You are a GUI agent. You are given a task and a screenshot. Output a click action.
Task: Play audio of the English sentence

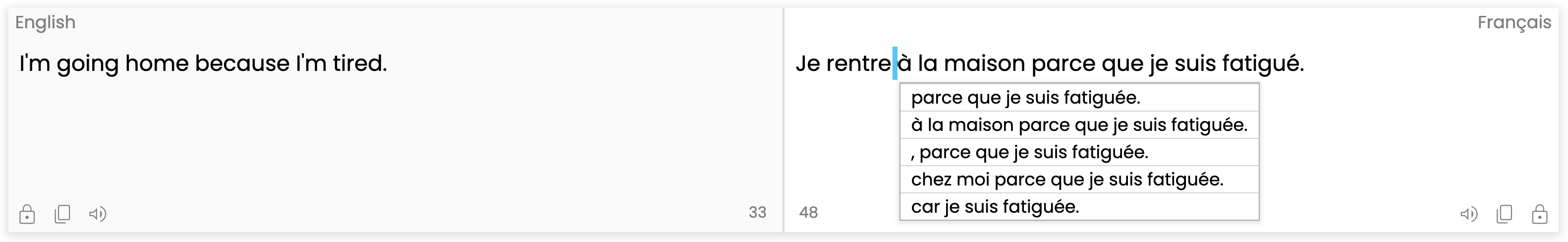(x=98, y=214)
